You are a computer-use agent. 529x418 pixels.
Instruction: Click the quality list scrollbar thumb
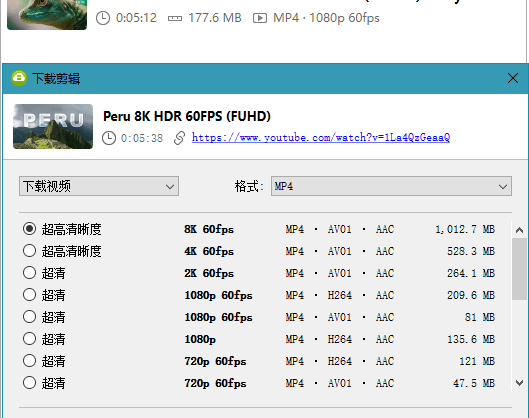pos(519,269)
